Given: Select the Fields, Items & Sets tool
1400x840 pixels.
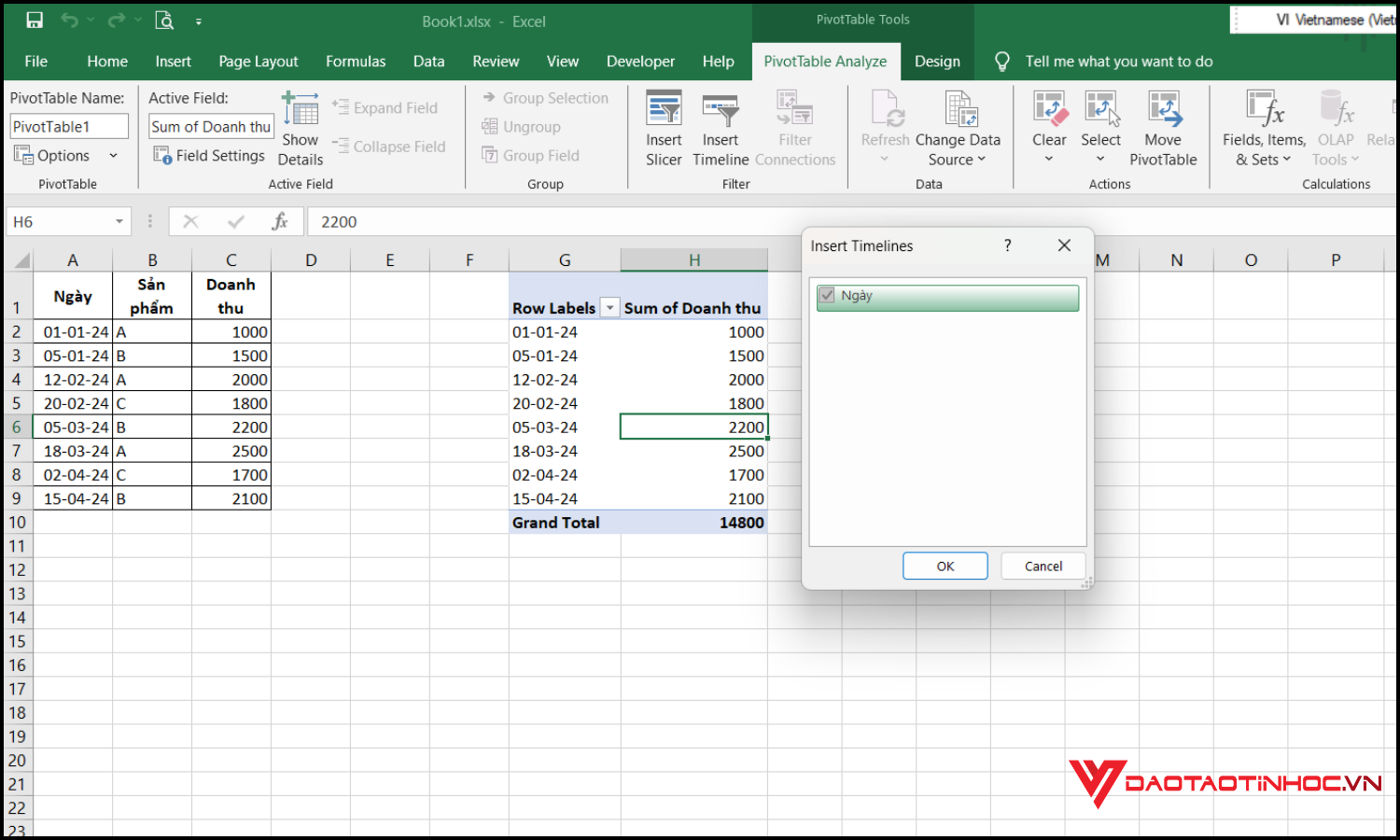Looking at the screenshot, I should coord(1262,128).
